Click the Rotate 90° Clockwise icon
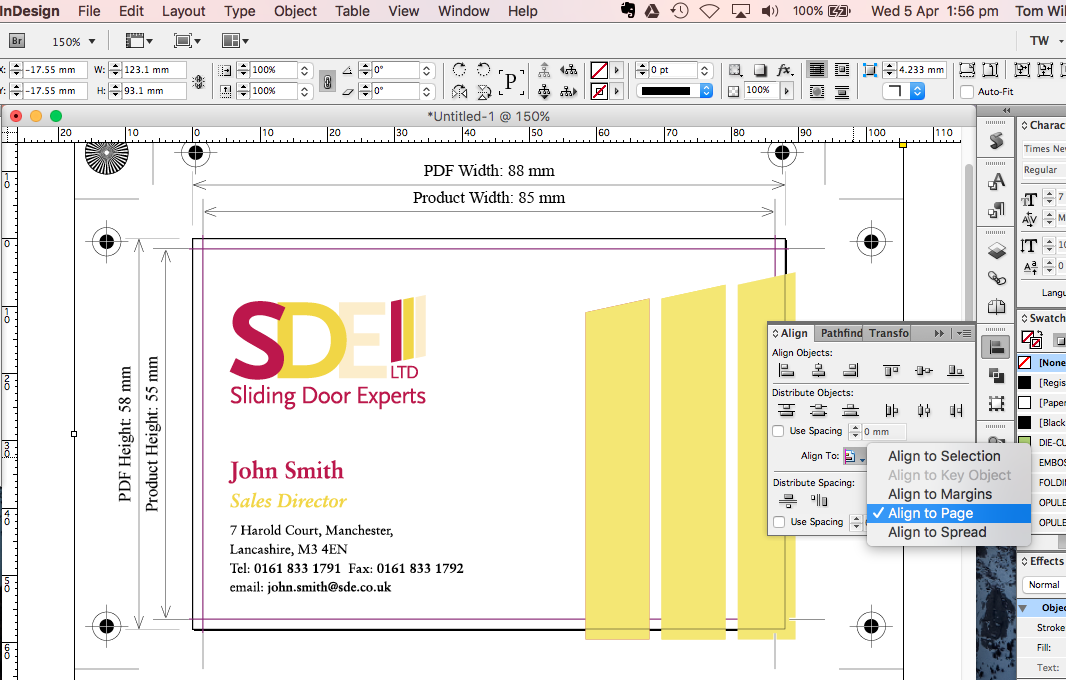The height and width of the screenshot is (680, 1066). point(460,69)
